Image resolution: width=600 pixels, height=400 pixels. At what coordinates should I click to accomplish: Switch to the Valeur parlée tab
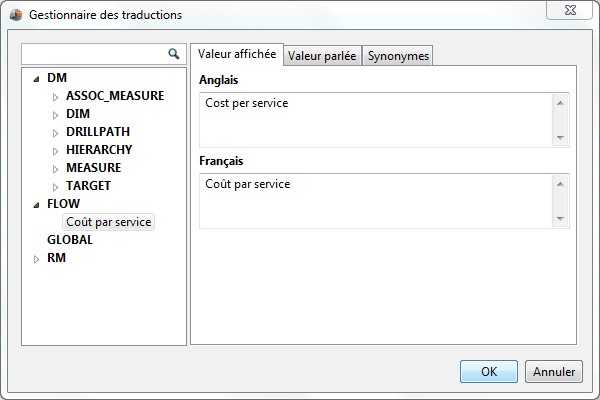click(x=322, y=56)
